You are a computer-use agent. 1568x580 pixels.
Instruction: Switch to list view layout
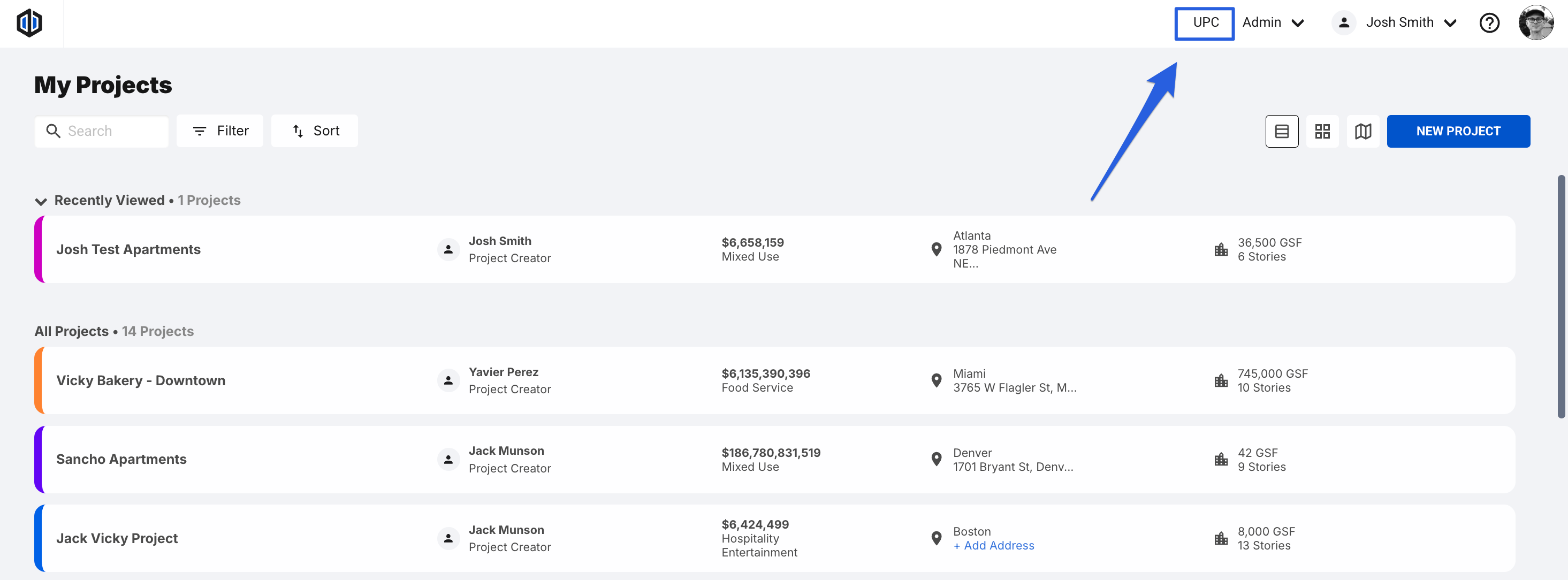[1281, 132]
